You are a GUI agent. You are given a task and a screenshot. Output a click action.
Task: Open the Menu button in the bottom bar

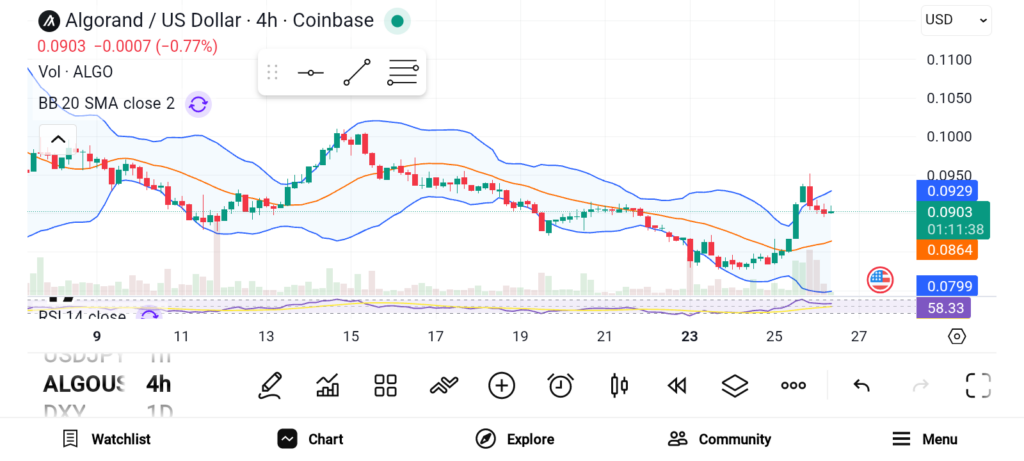click(x=924, y=439)
